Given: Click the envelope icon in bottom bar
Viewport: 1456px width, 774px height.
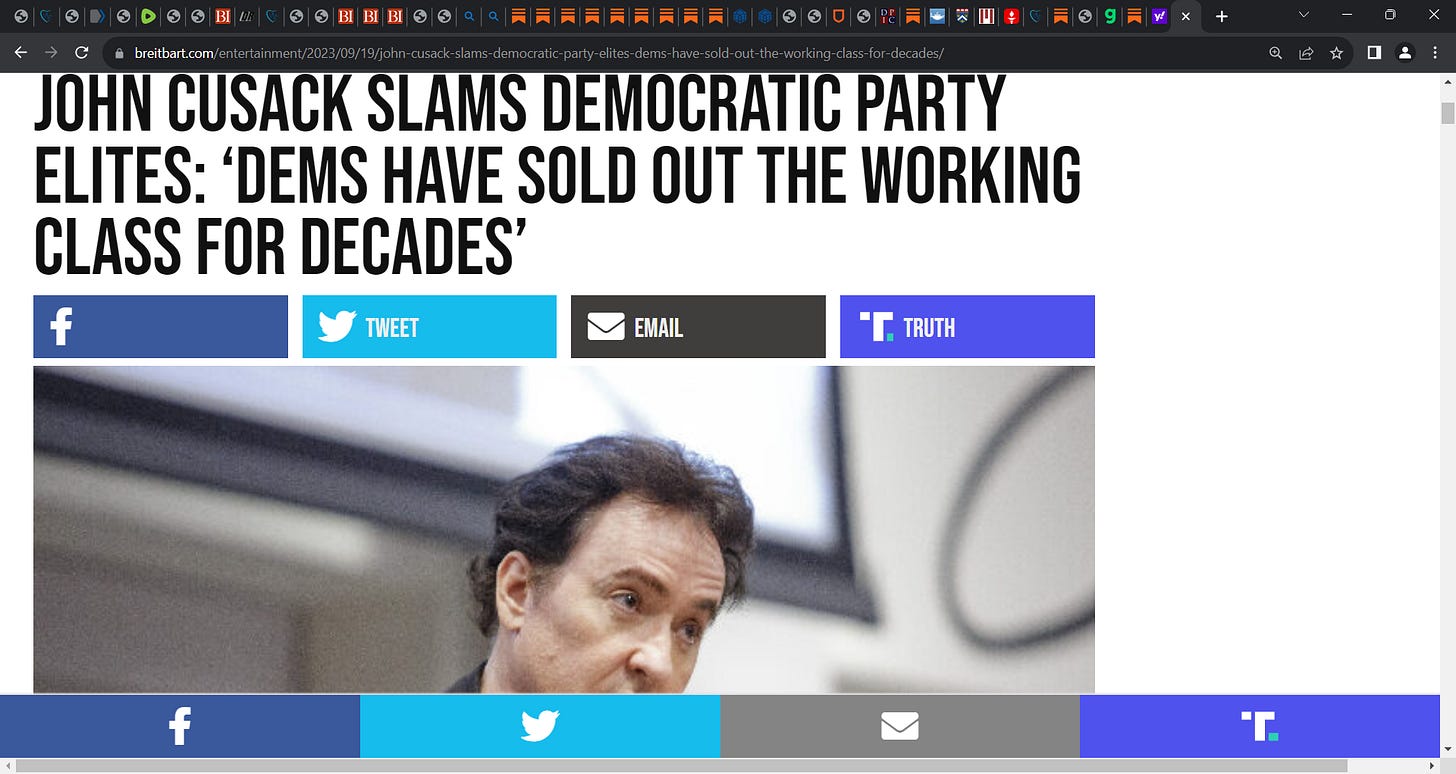Looking at the screenshot, I should coord(900,726).
